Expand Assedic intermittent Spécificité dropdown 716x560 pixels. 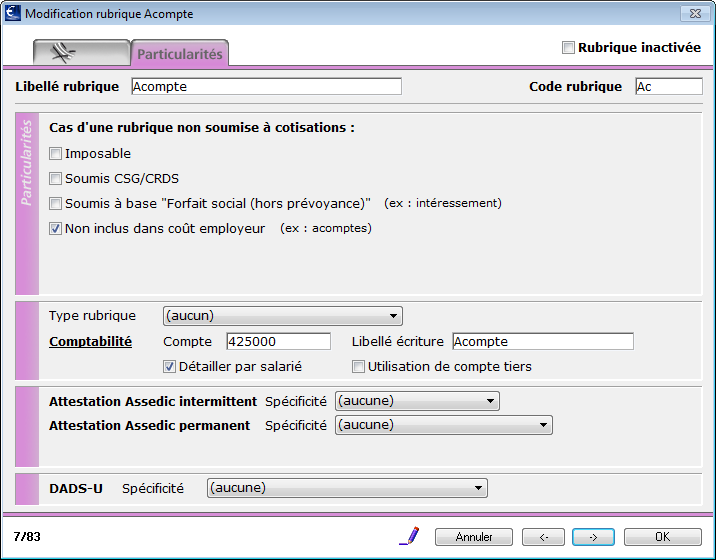pyautogui.click(x=417, y=401)
